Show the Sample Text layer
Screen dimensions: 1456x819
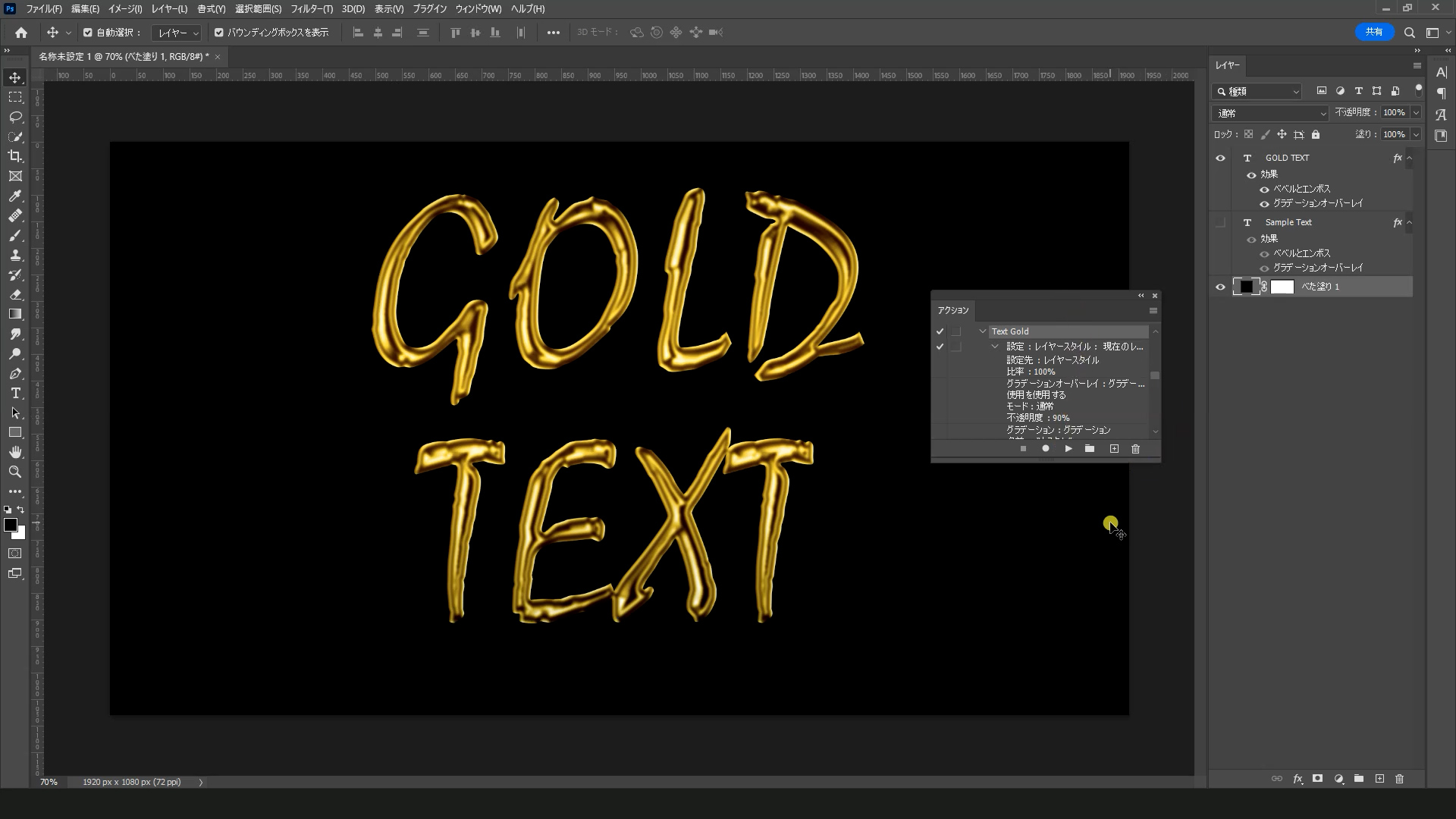click(x=1220, y=223)
